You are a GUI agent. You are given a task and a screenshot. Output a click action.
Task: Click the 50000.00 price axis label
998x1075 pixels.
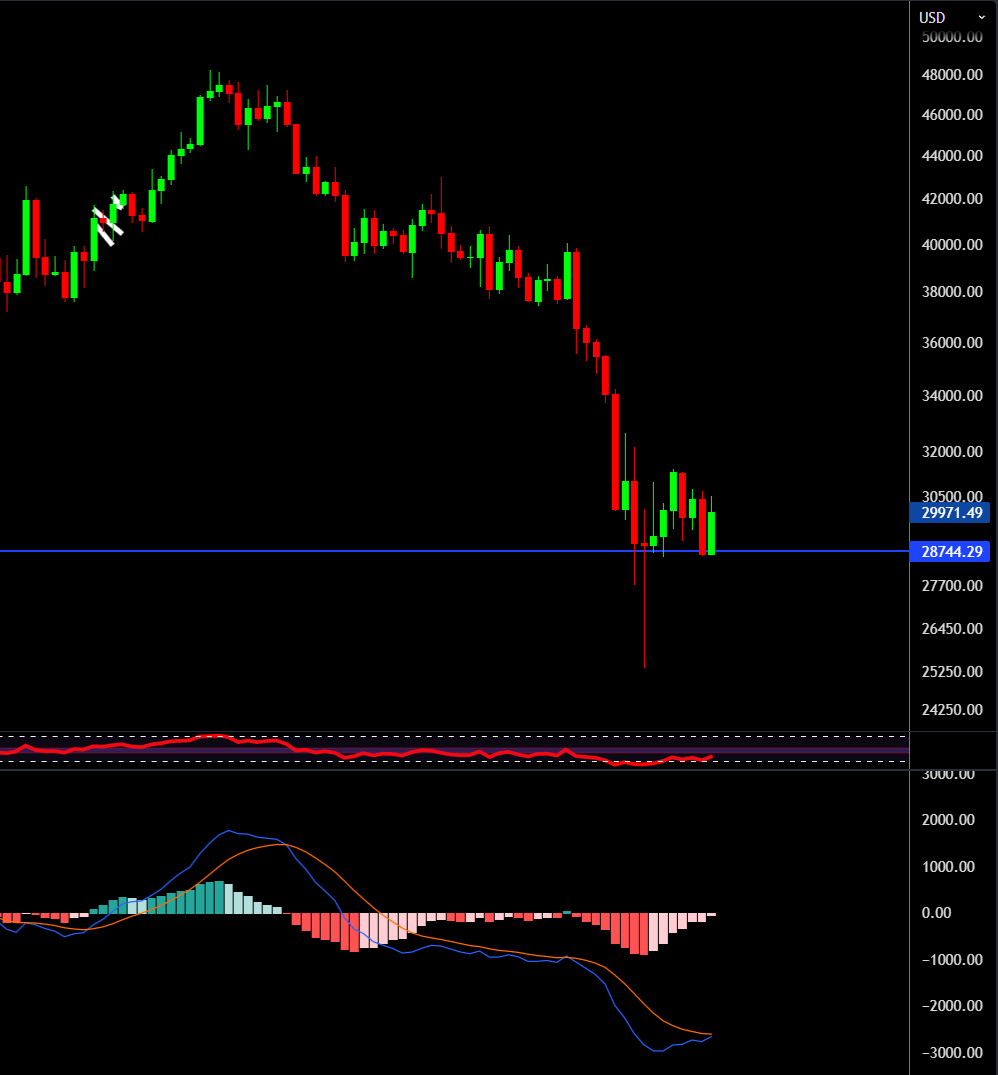click(950, 38)
